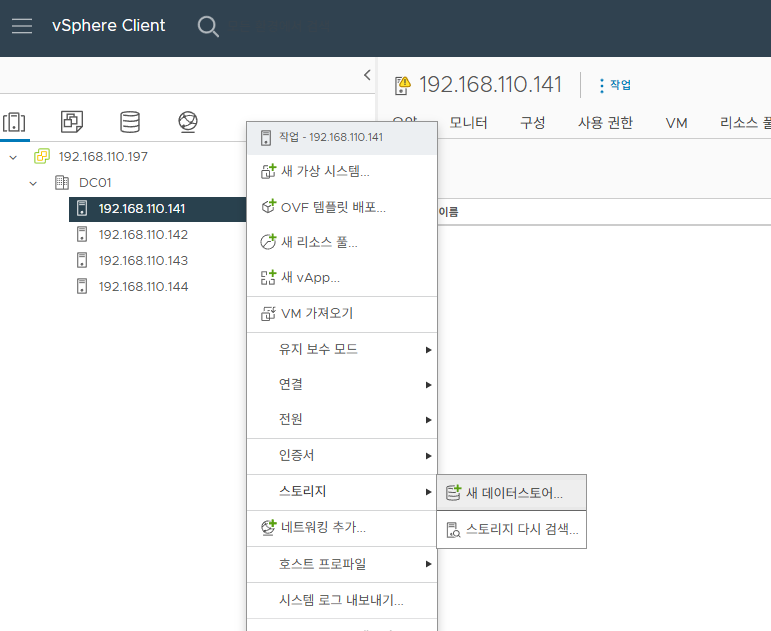Click the VM 가져오기 icon
The height and width of the screenshot is (631, 771).
click(x=268, y=313)
